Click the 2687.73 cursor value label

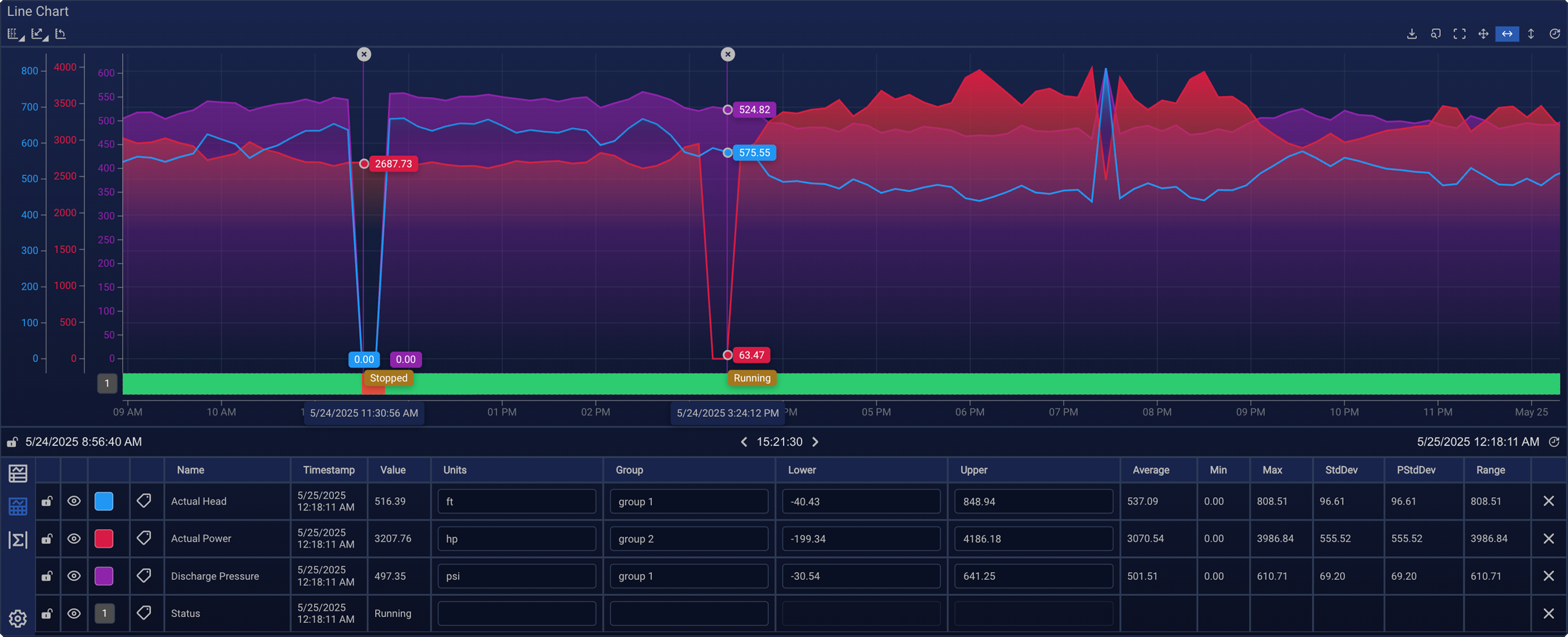(x=394, y=164)
